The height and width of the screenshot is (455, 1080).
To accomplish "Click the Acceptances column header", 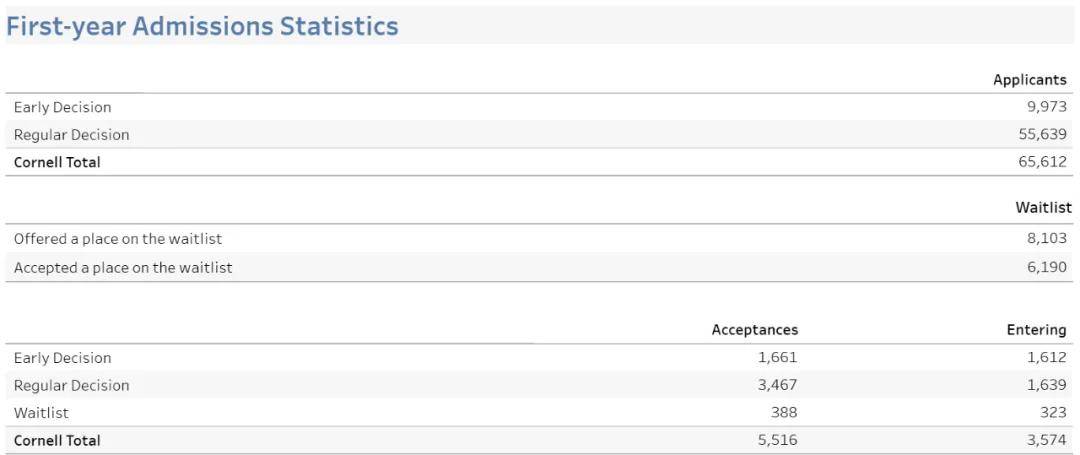I will (754, 329).
